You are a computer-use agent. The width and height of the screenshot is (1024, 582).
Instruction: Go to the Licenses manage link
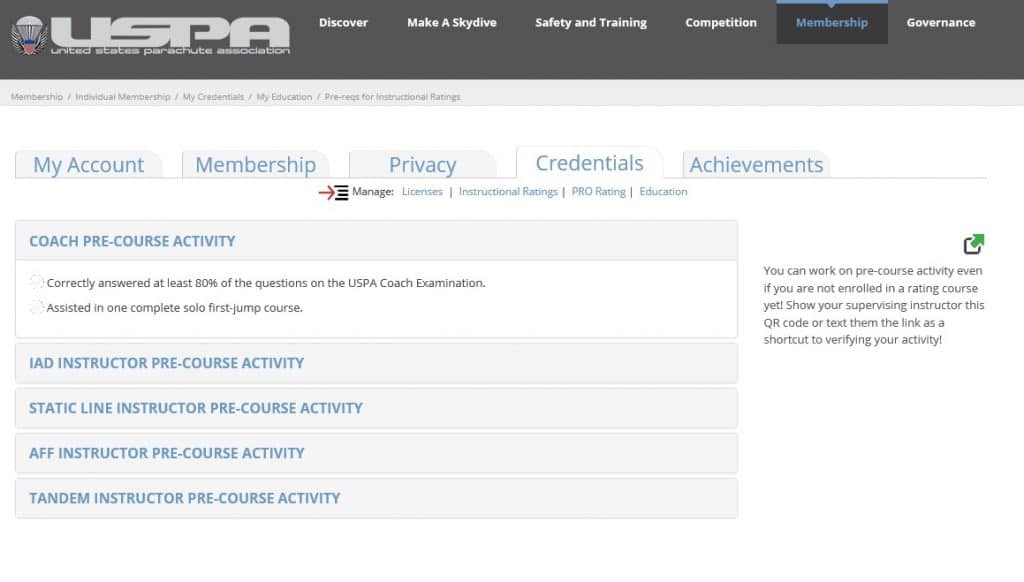pos(422,191)
